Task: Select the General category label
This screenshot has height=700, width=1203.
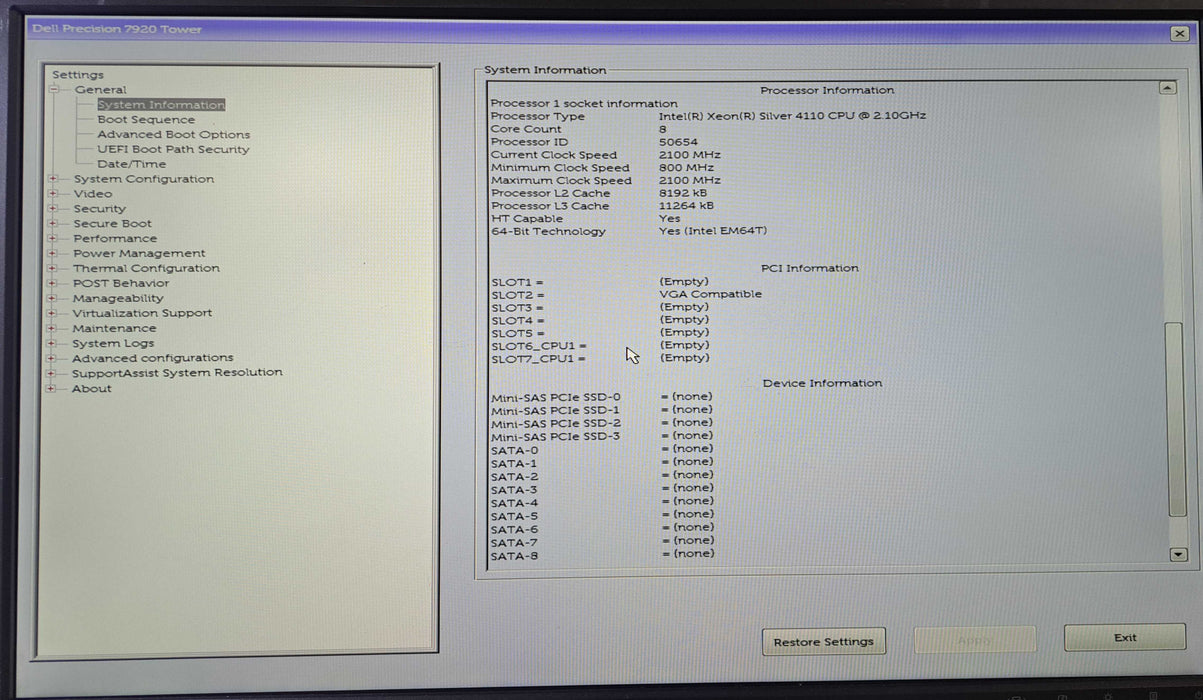Action: tap(101, 90)
